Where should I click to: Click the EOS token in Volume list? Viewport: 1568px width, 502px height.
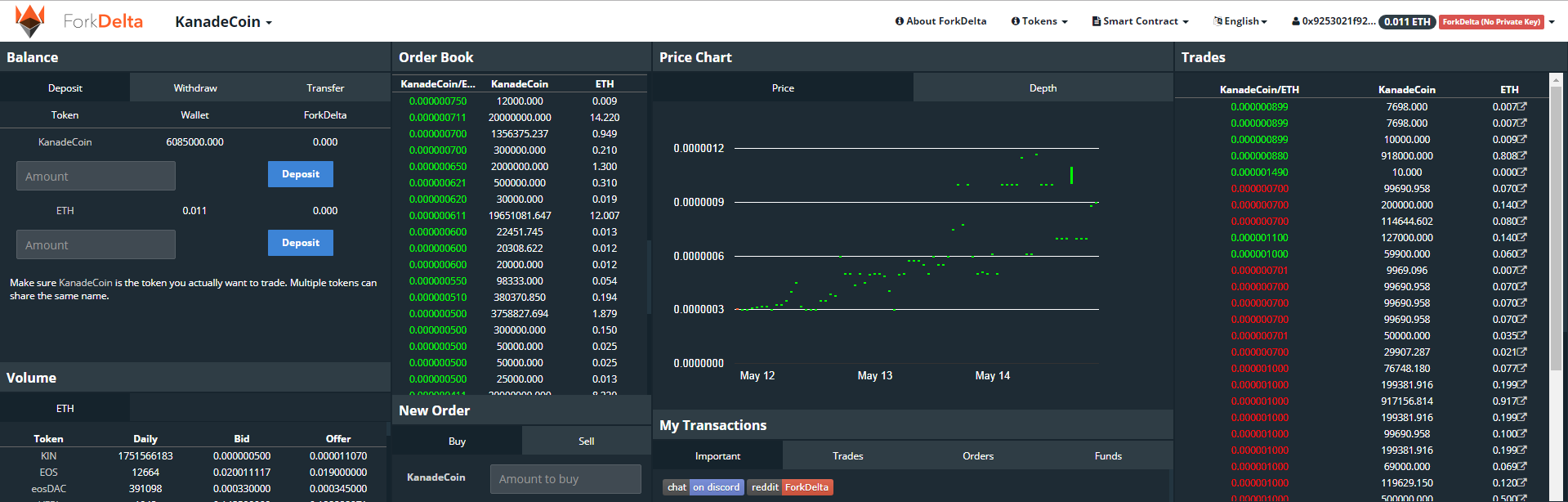coord(48,473)
